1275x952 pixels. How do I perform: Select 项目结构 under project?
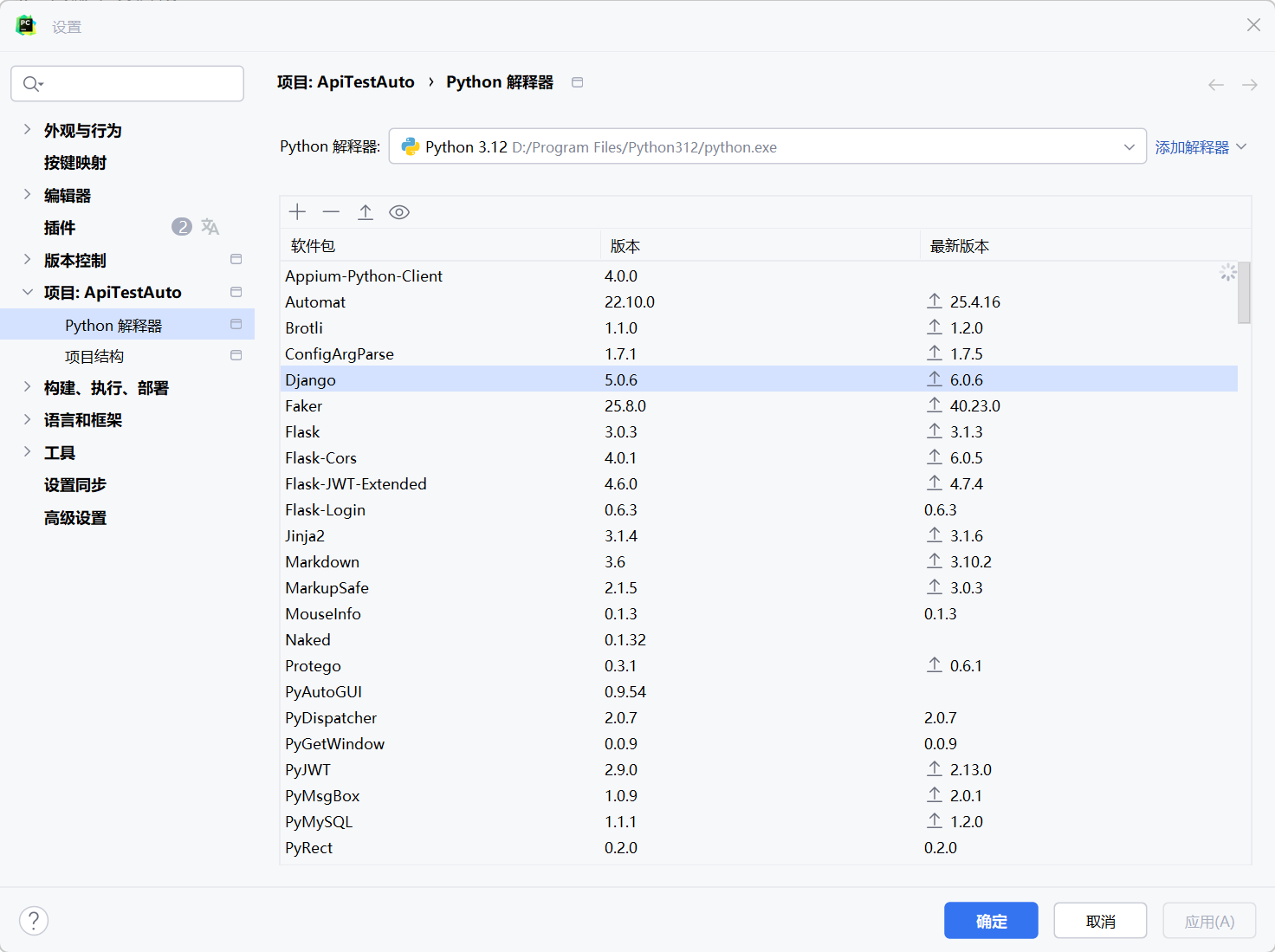click(x=94, y=356)
